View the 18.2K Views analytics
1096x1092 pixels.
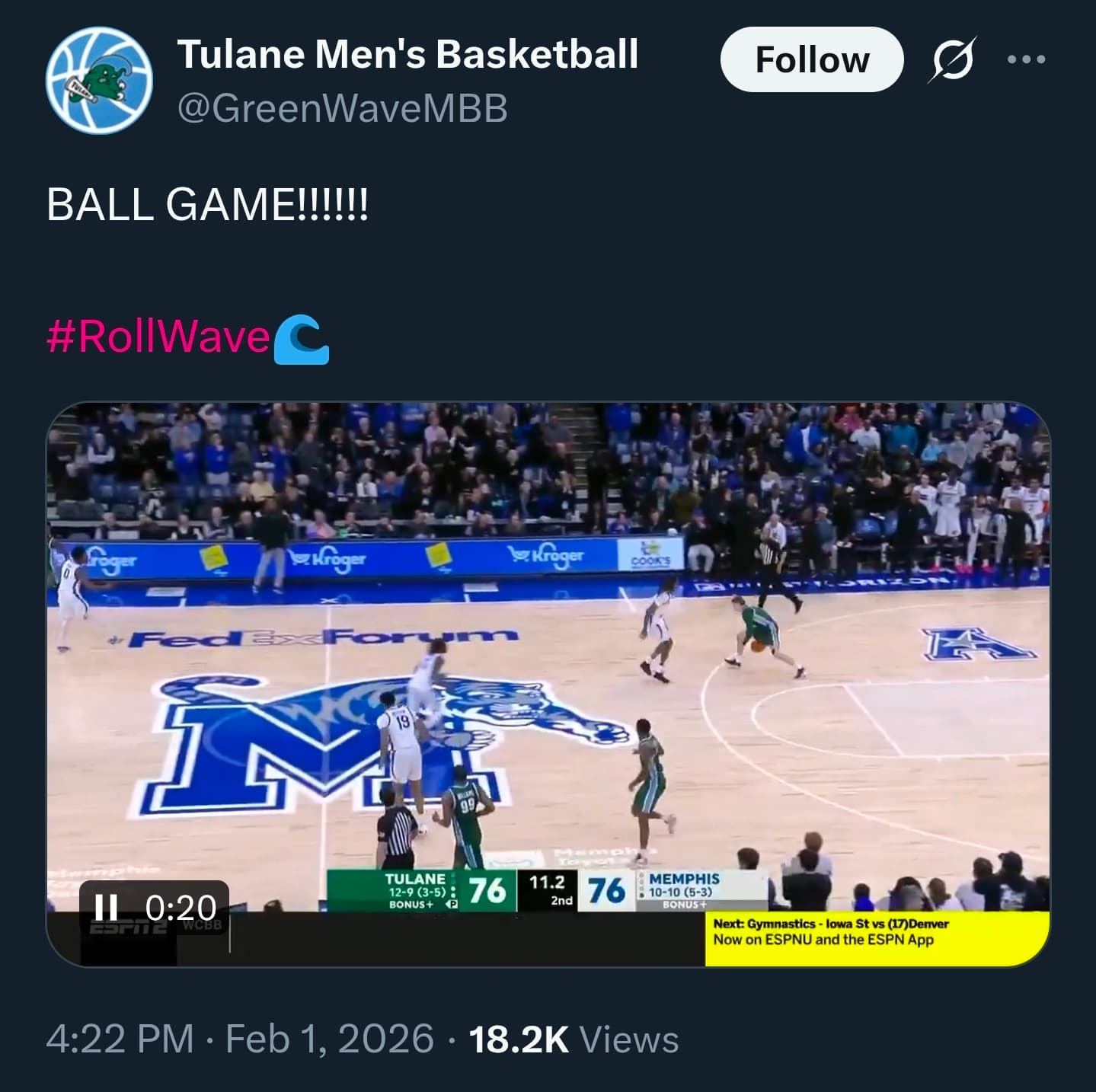tap(574, 1039)
